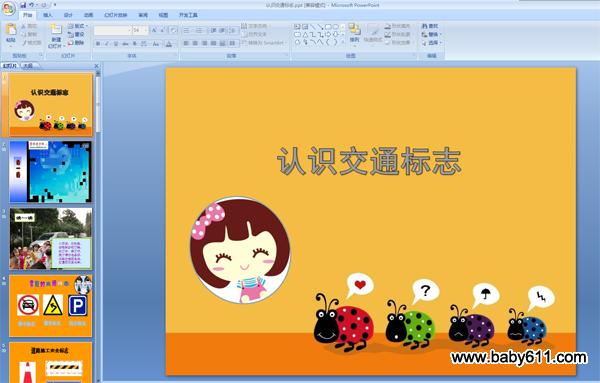Click the increase font size icon
Screen dimensions: 600x383
[154, 30]
